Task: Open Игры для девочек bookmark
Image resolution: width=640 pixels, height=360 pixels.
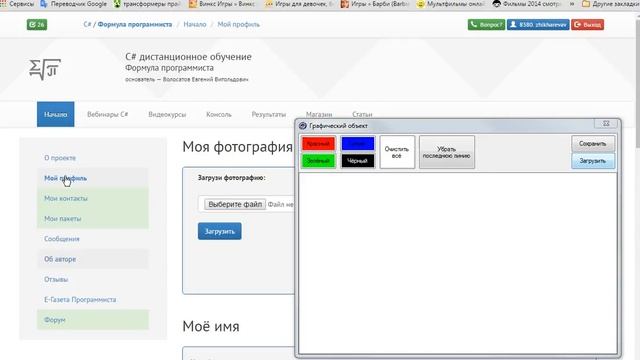Action: pos(300,4)
